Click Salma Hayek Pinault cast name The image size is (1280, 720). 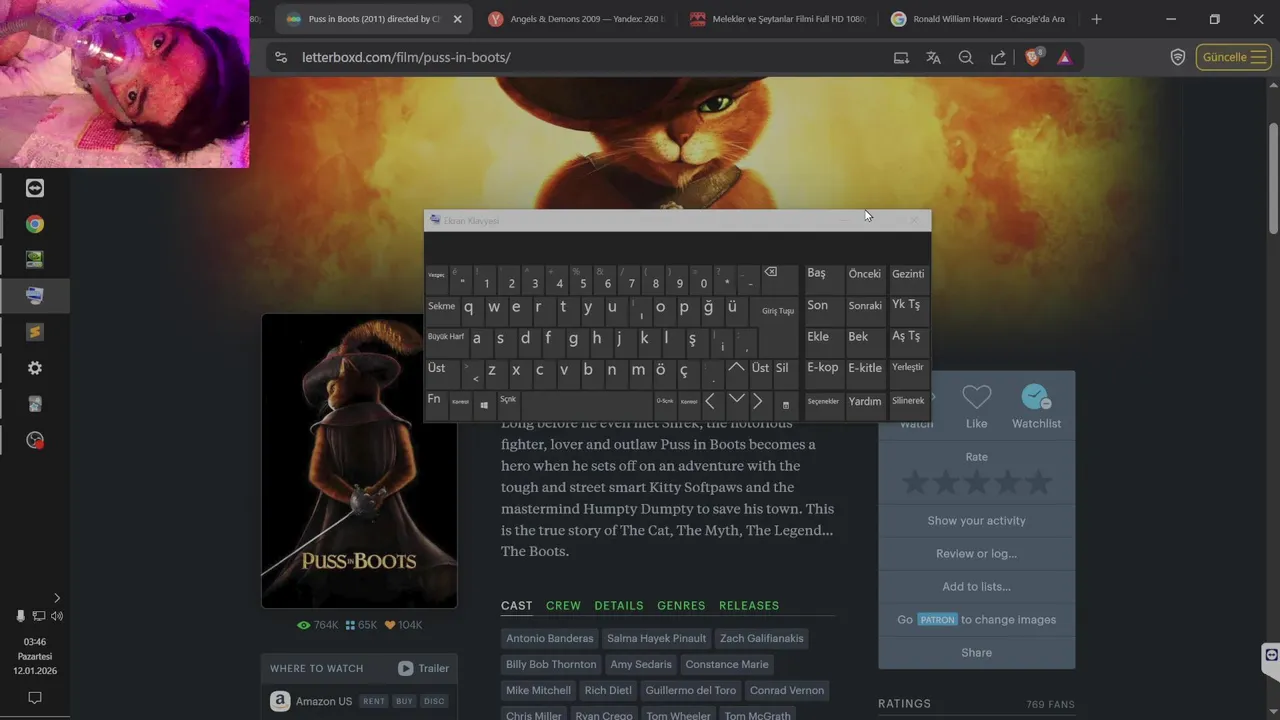656,638
